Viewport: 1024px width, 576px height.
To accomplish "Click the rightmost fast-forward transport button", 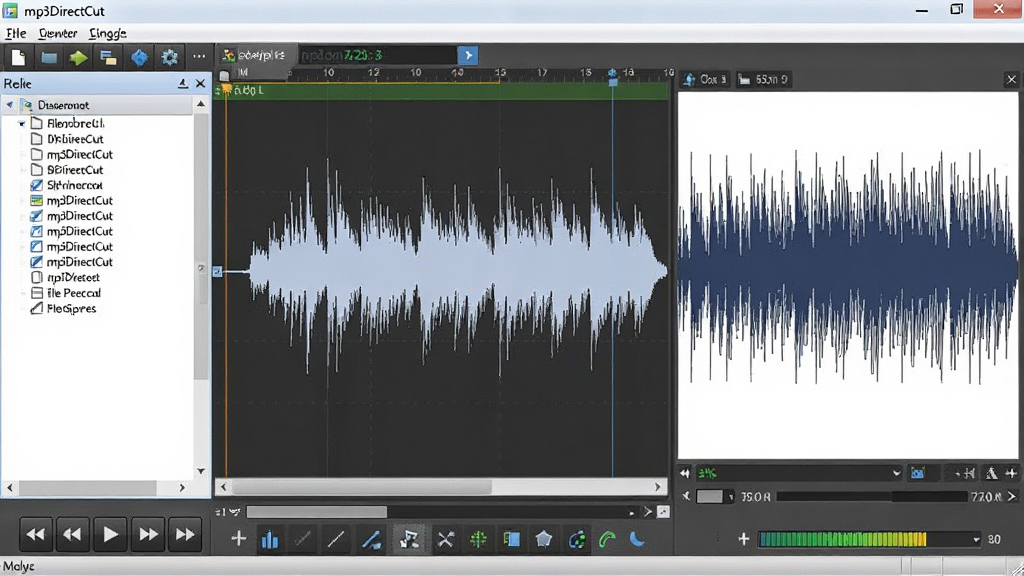I will (x=185, y=535).
